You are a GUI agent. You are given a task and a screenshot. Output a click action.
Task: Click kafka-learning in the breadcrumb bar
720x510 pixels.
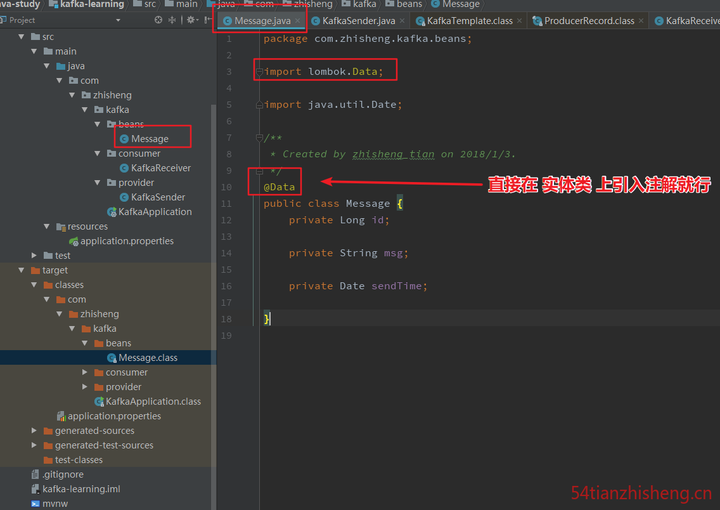pos(87,4)
